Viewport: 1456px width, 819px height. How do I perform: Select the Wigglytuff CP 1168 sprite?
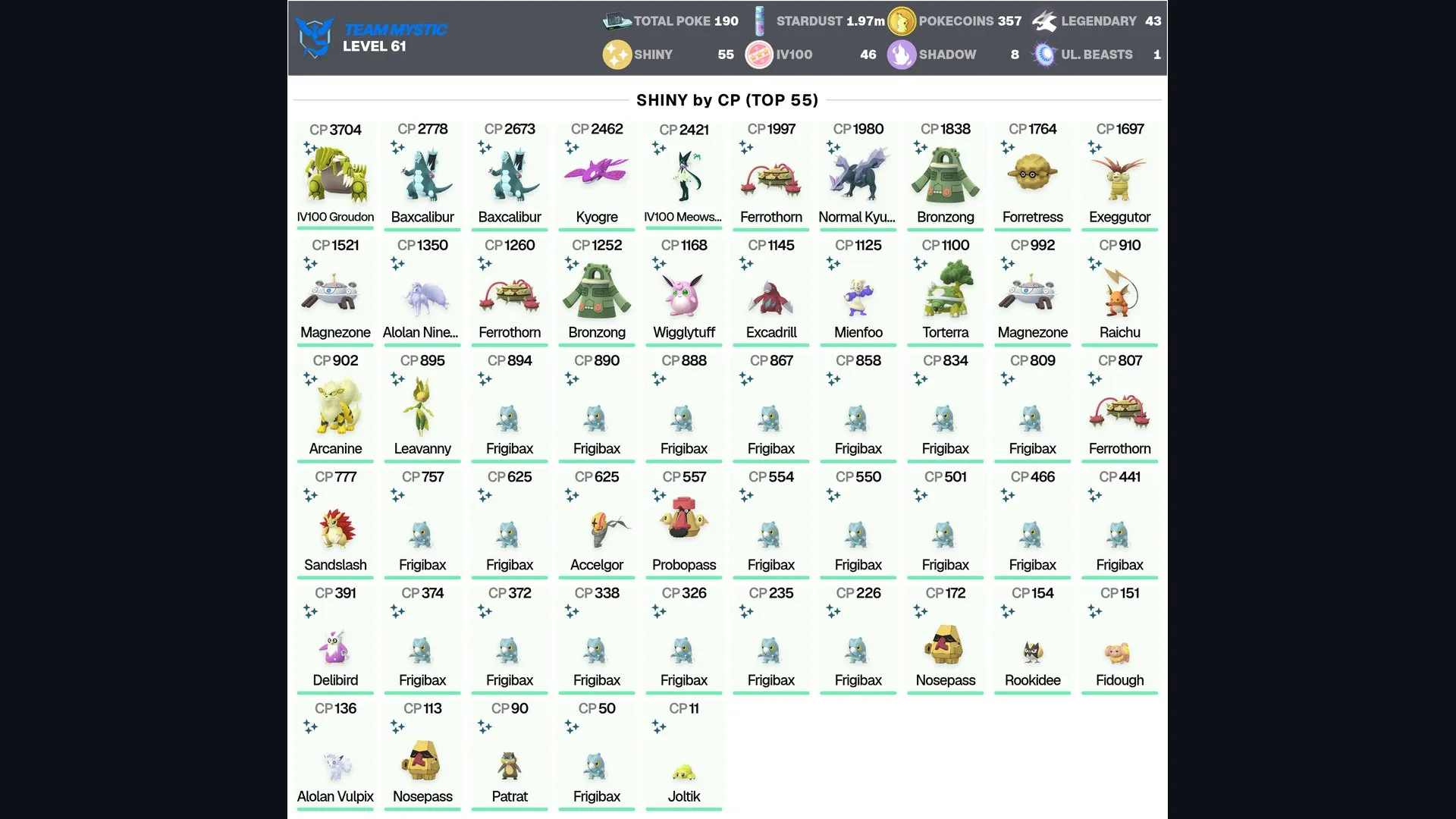pyautogui.click(x=684, y=294)
